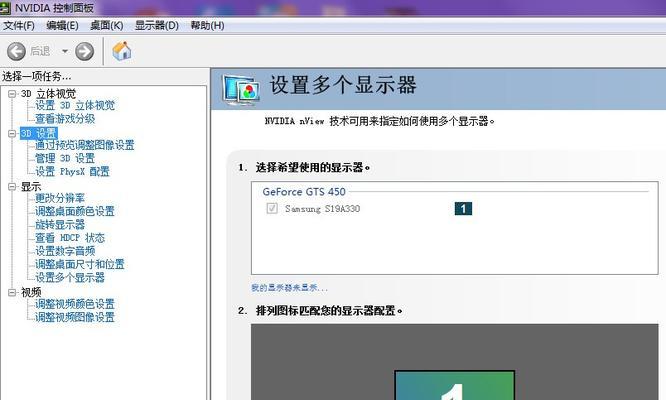This screenshot has height=400, width=666.
Task: Select the 显示 category label
Action: pyautogui.click(x=31, y=186)
